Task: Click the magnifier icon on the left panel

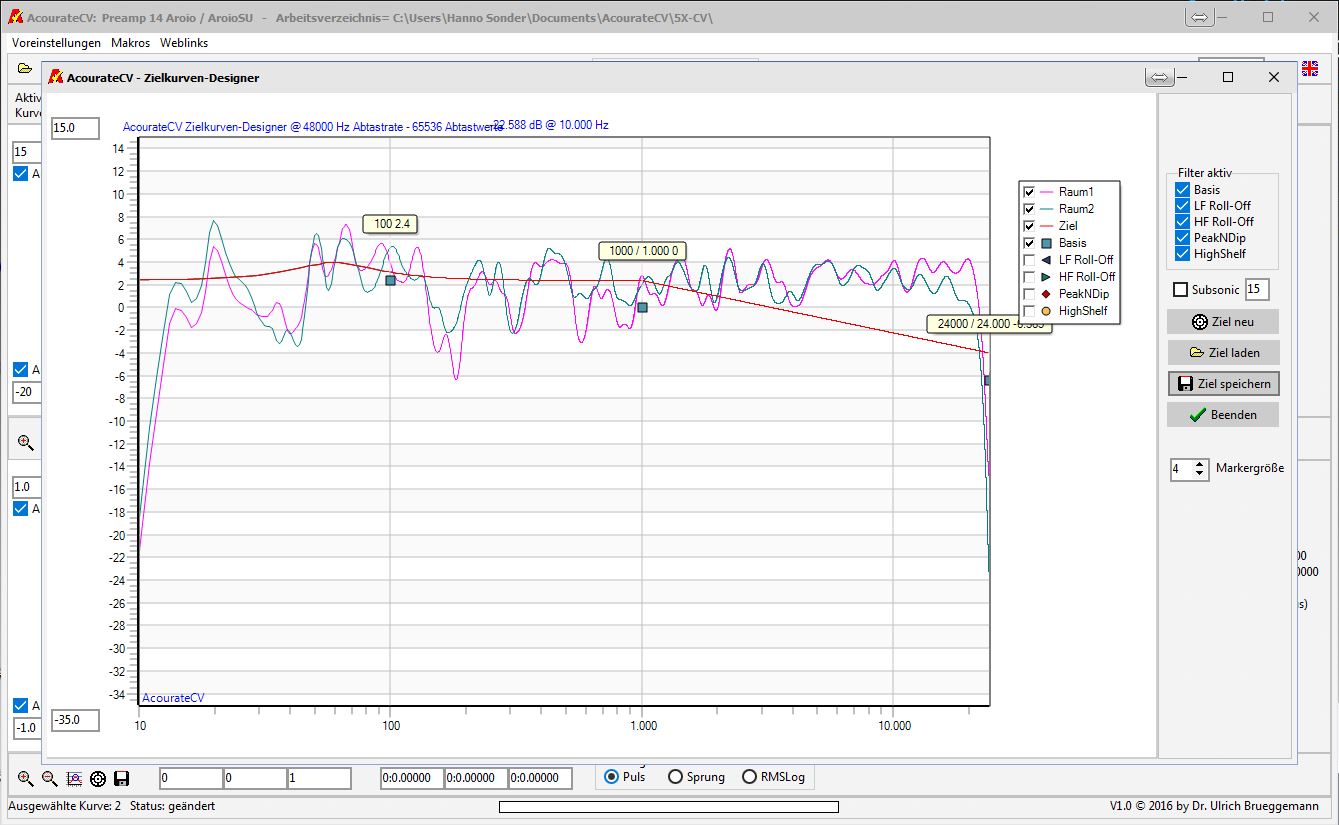Action: pos(26,442)
